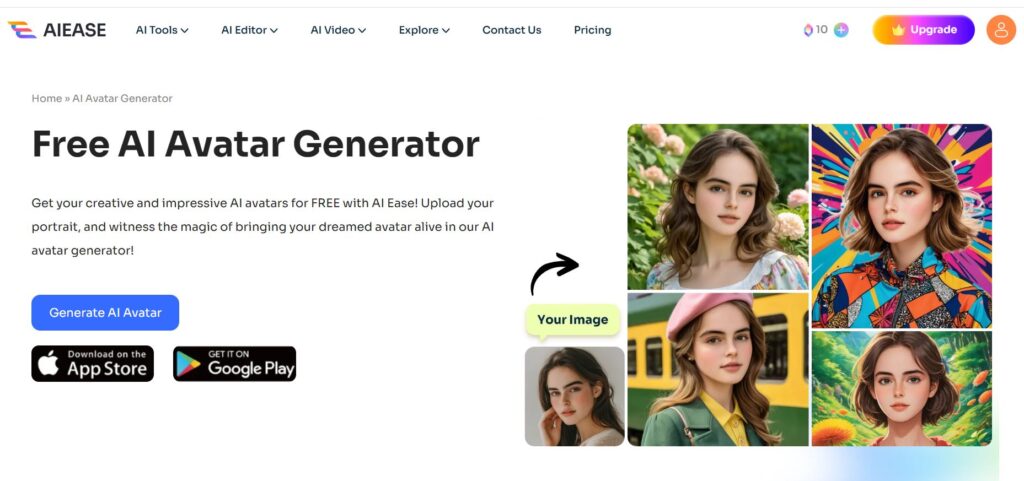Open the Contact Us page
Image resolution: width=1024 pixels, height=481 pixels.
(511, 30)
